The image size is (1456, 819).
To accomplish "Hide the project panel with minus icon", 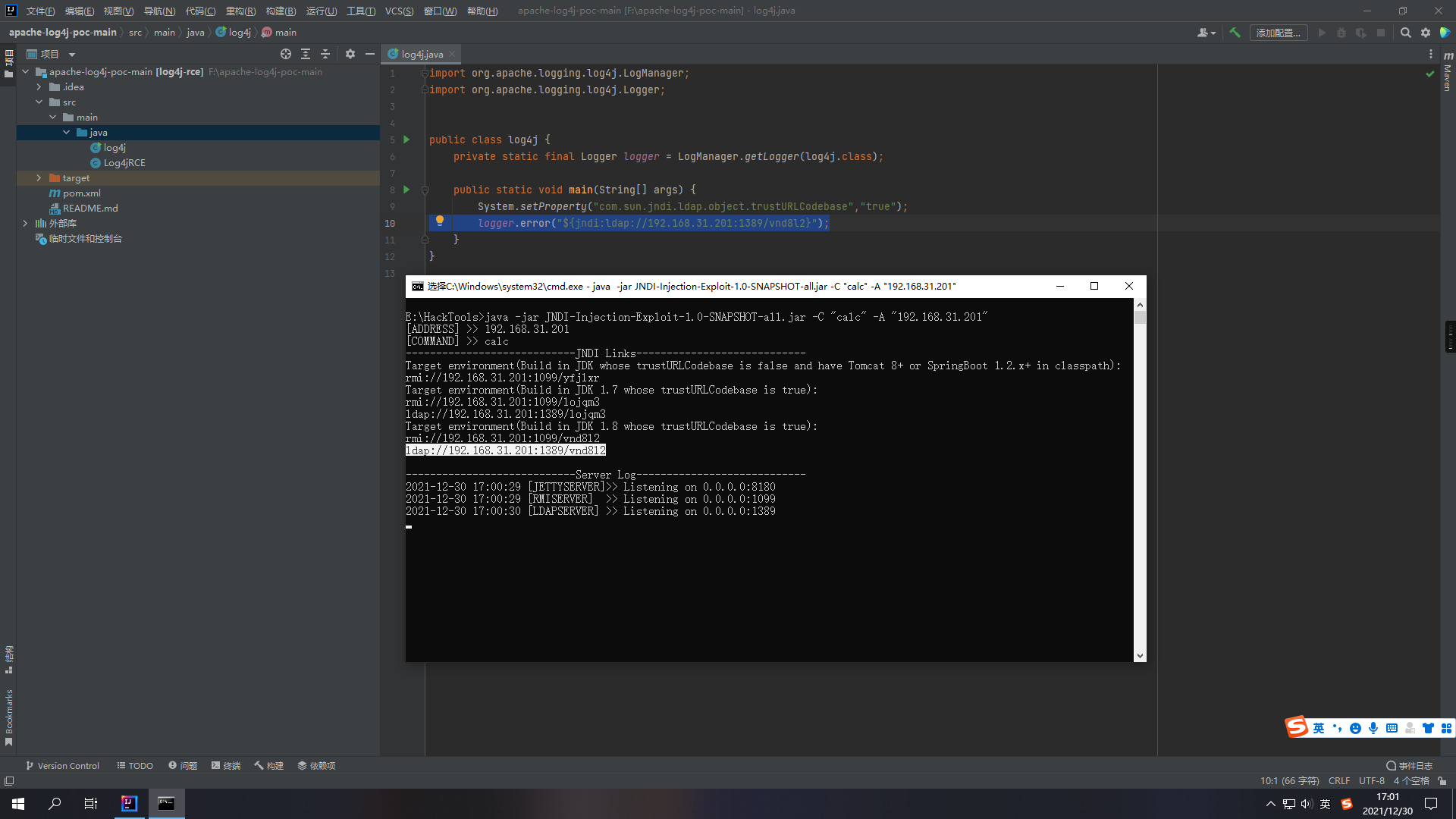I will click(370, 54).
